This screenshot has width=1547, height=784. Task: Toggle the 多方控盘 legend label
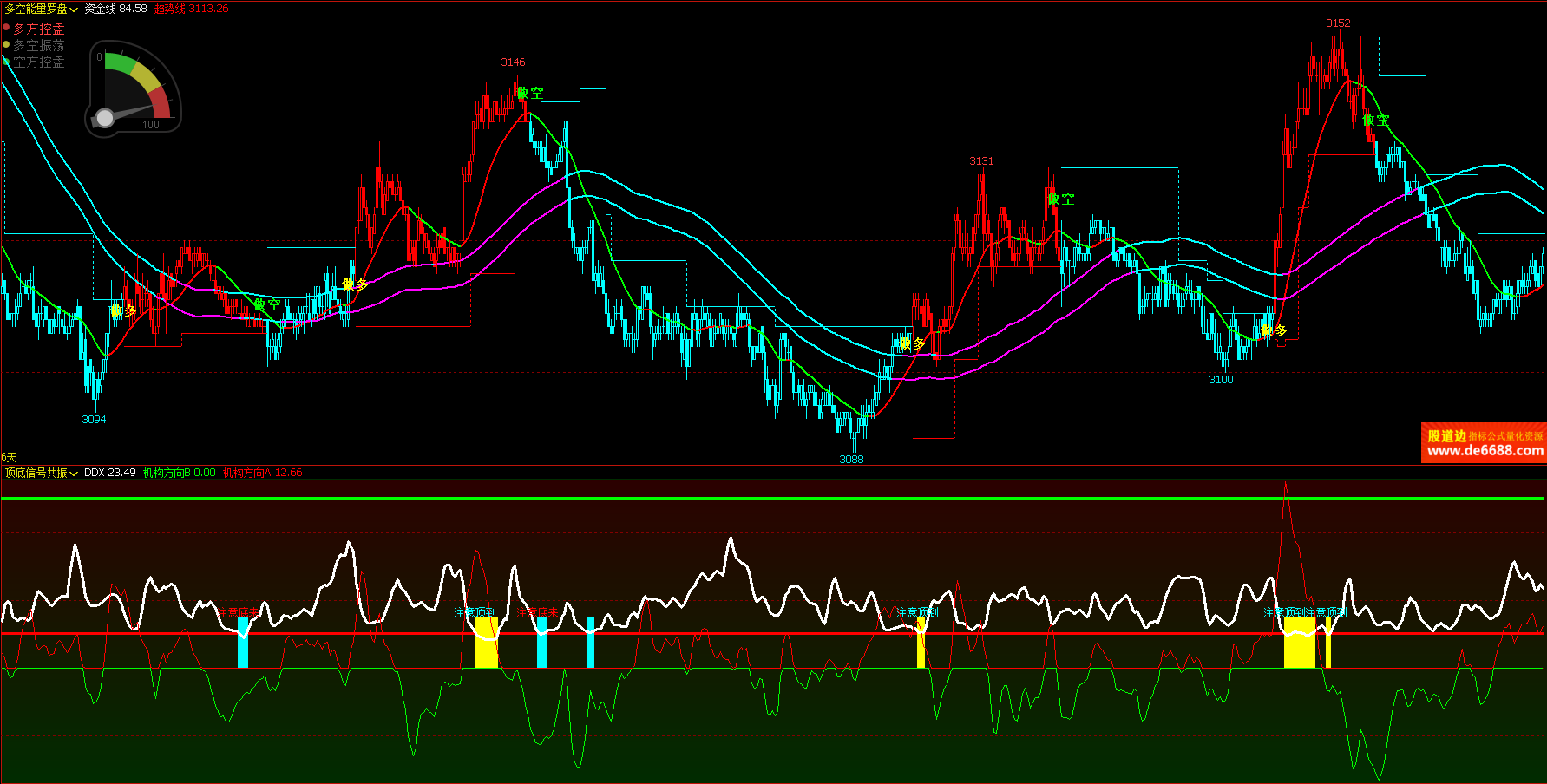[x=39, y=29]
